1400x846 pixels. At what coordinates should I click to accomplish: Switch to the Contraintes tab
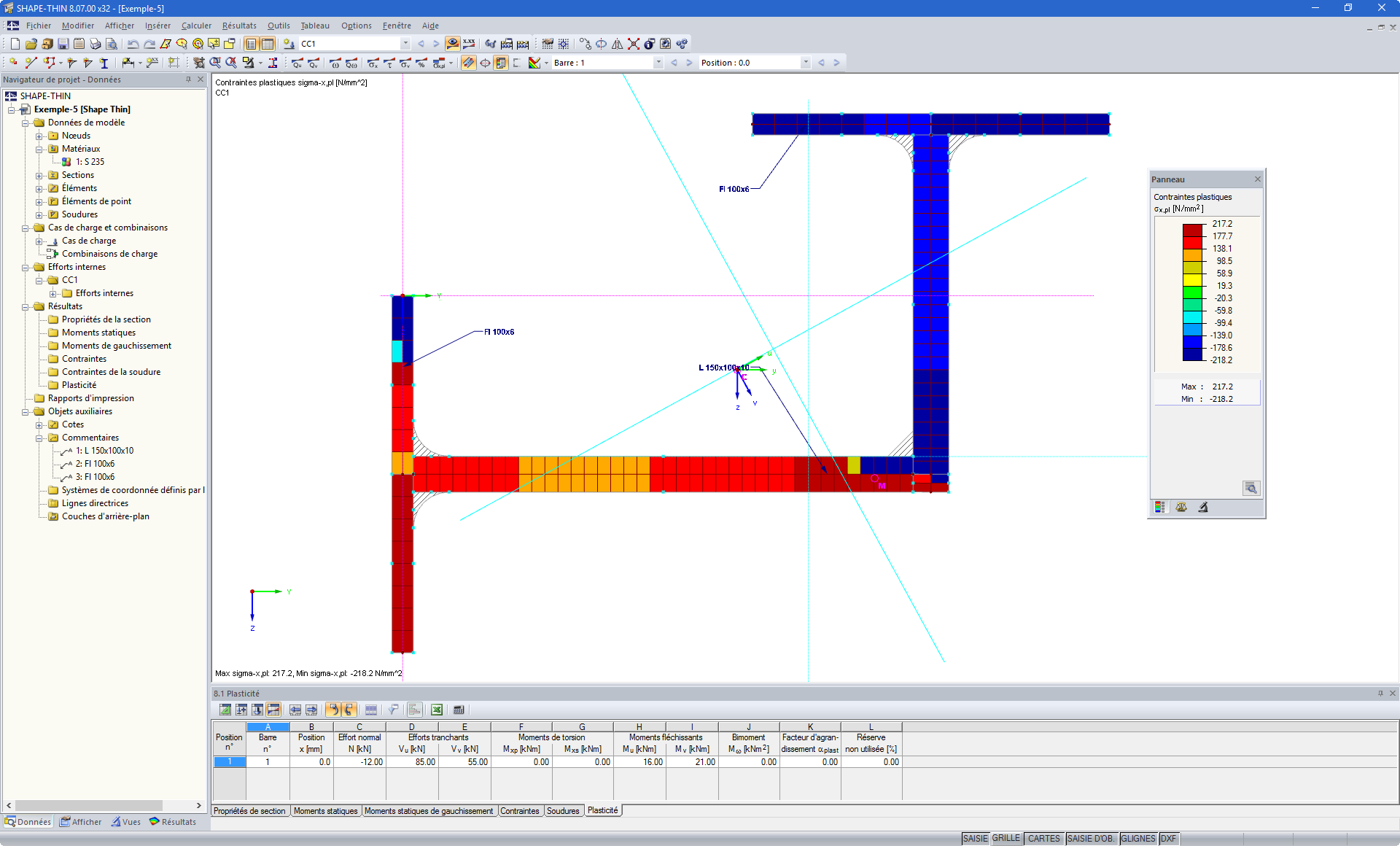(520, 810)
